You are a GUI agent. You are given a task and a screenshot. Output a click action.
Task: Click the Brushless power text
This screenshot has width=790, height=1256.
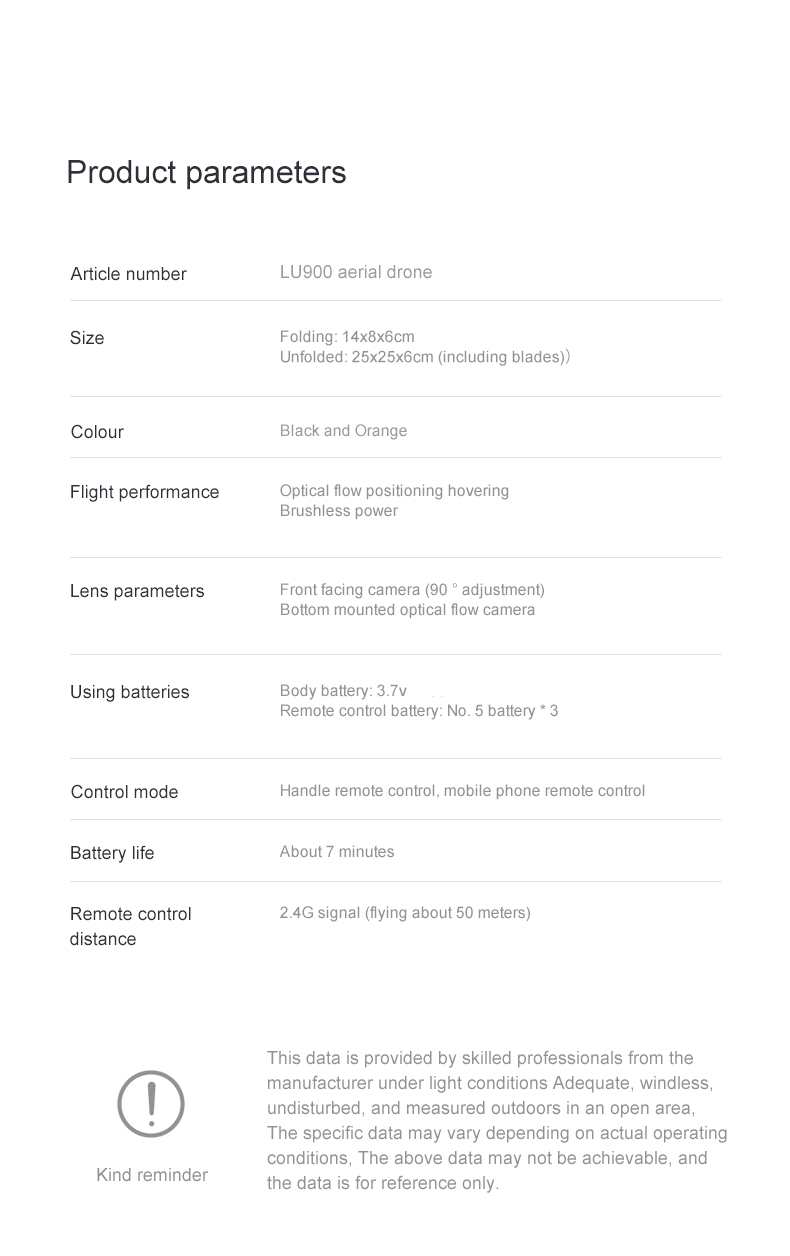339,511
